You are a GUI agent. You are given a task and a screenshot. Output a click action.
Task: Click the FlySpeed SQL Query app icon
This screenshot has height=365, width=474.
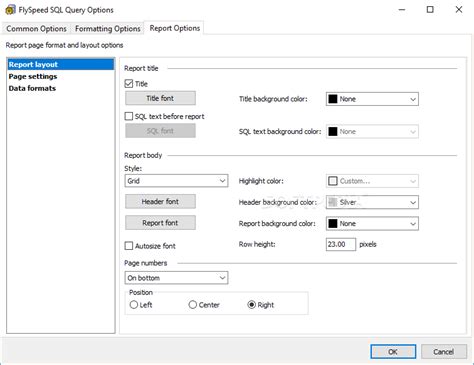click(10, 10)
